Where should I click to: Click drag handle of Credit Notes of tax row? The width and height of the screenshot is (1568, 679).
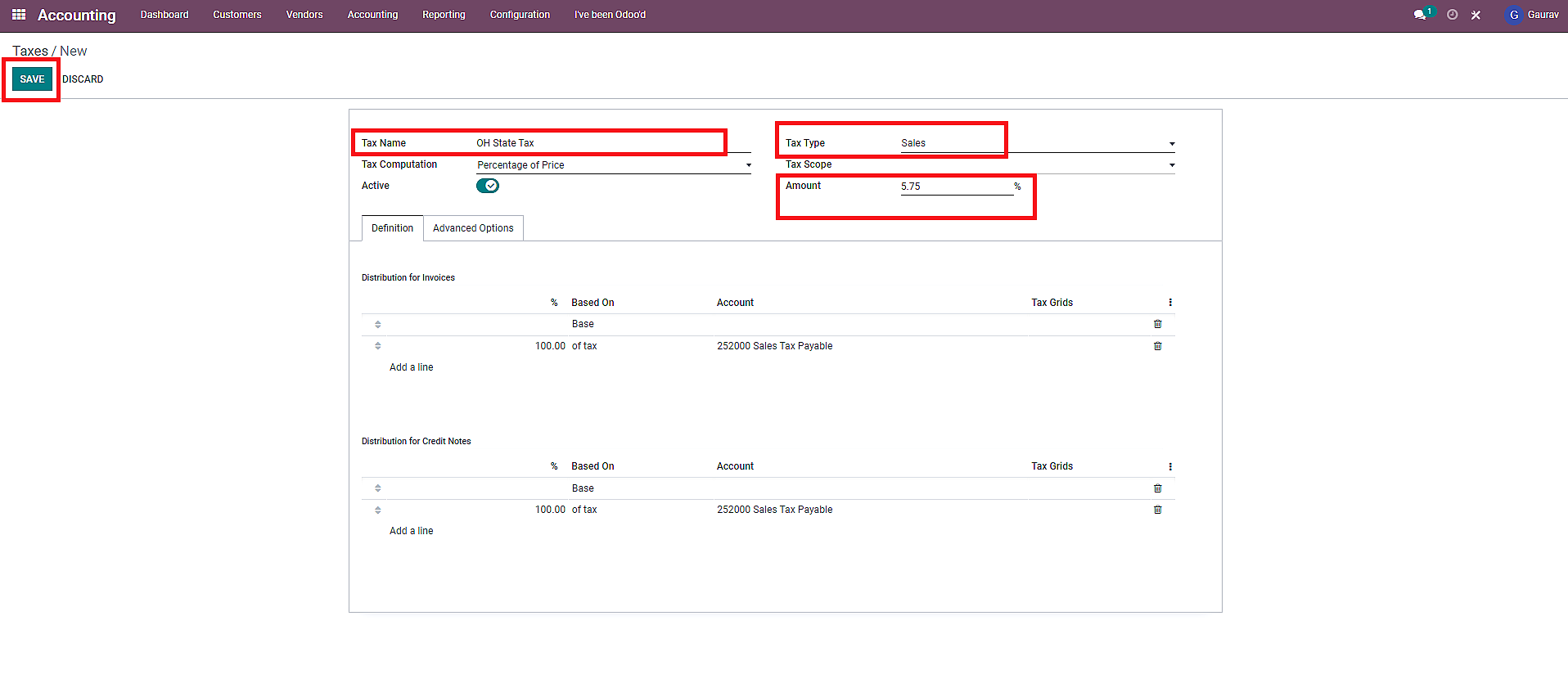point(377,510)
